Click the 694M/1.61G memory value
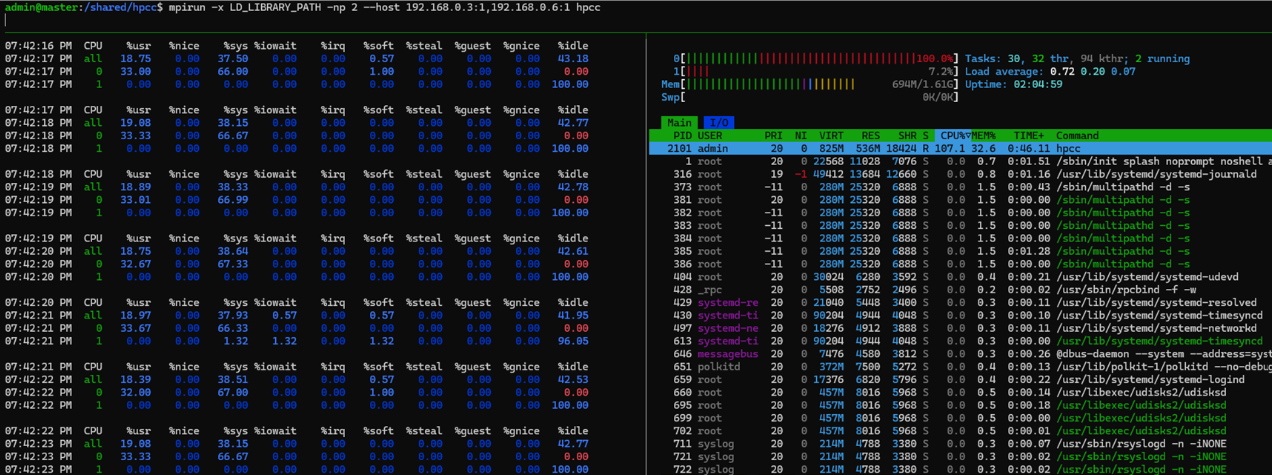Image resolution: width=1272 pixels, height=475 pixels. (x=922, y=85)
